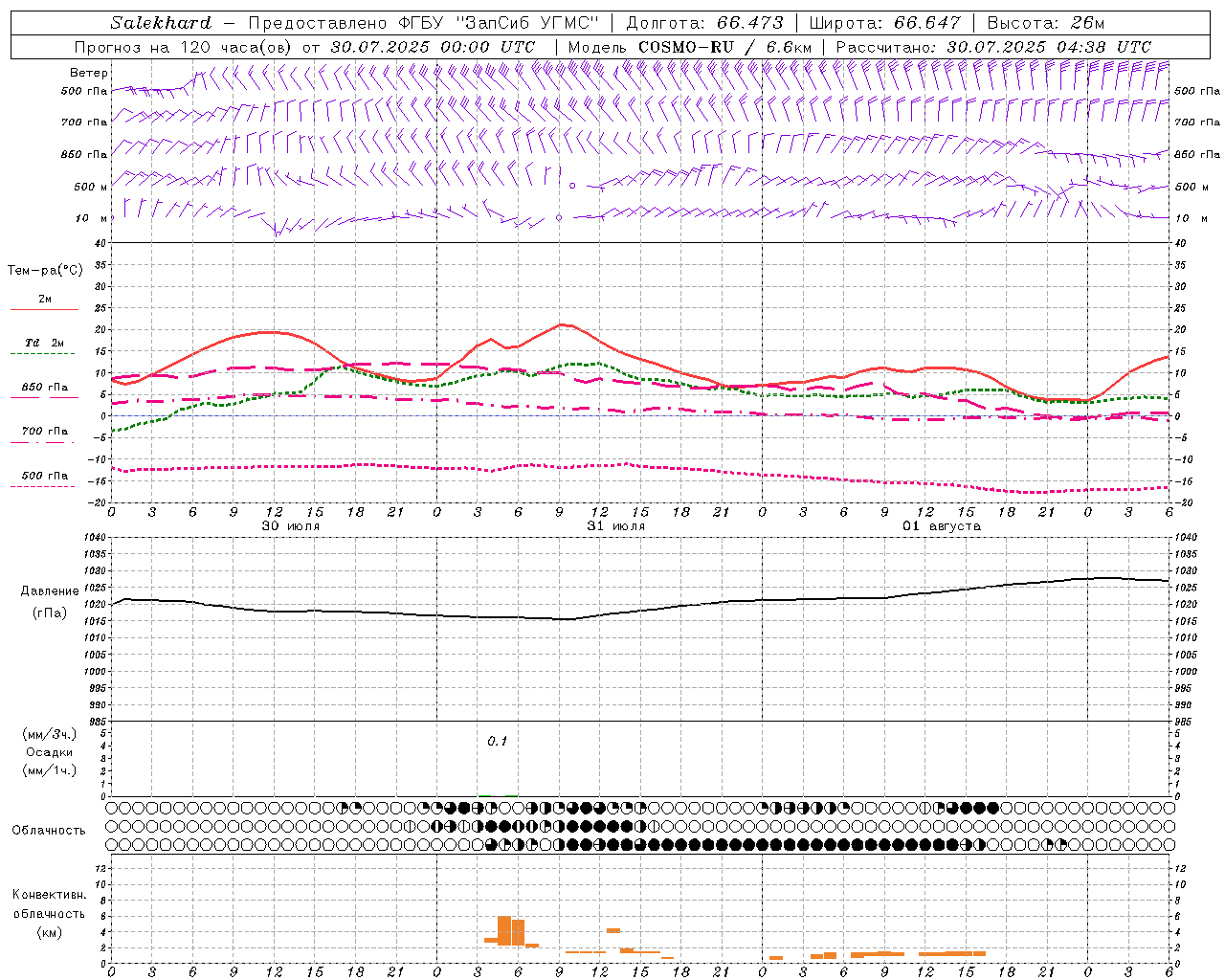
Task: Click the '01 августа' date label
Action: [942, 526]
